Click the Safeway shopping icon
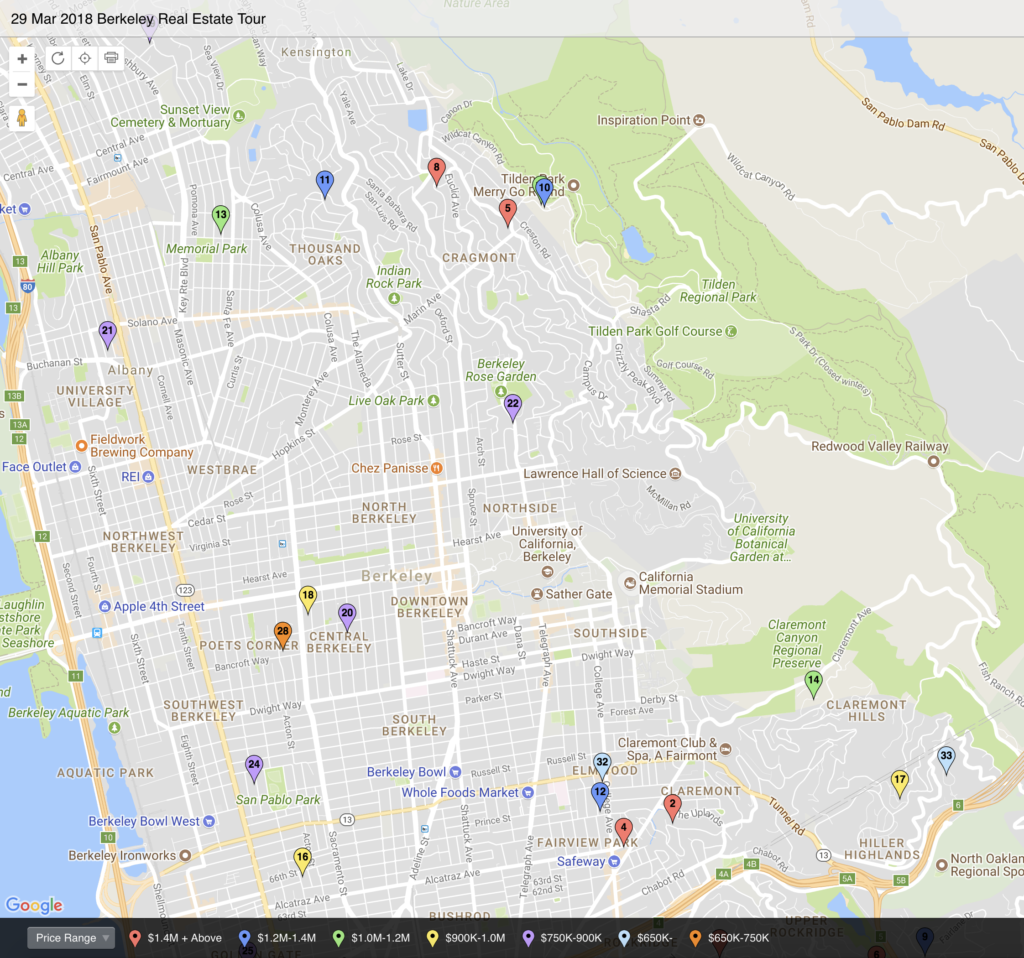This screenshot has height=958, width=1024. (x=614, y=861)
